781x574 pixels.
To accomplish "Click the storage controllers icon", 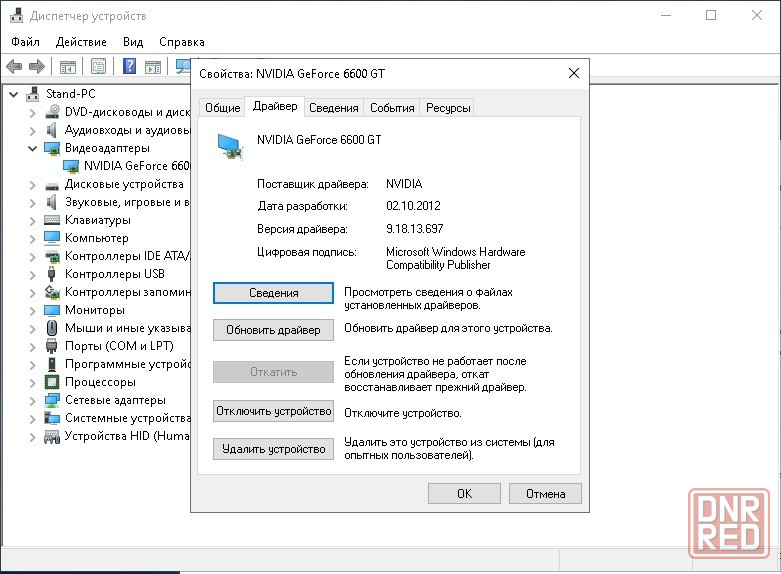I will 52,292.
